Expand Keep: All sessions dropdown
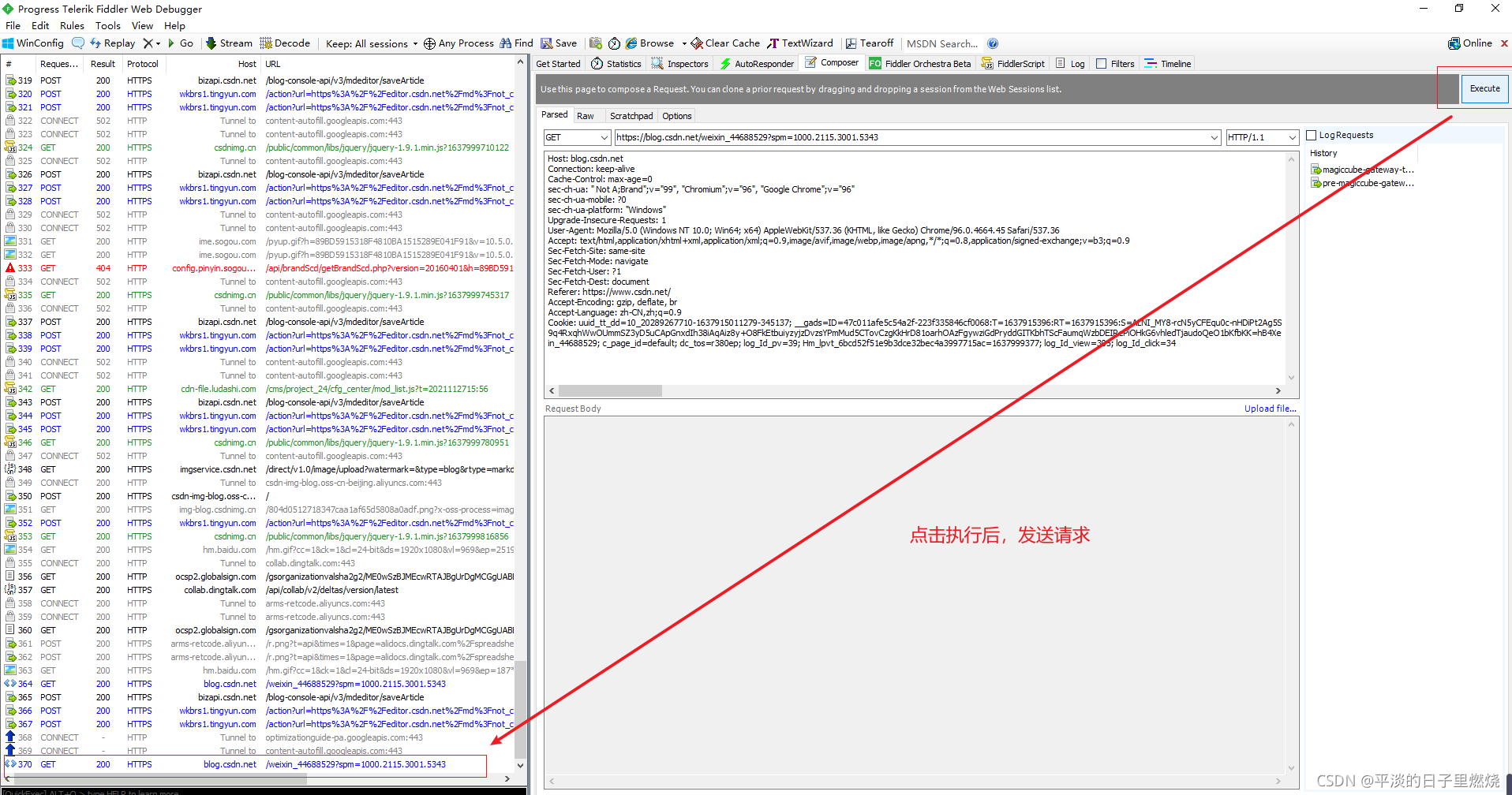Screen dimensions: 1512x795 [372, 43]
